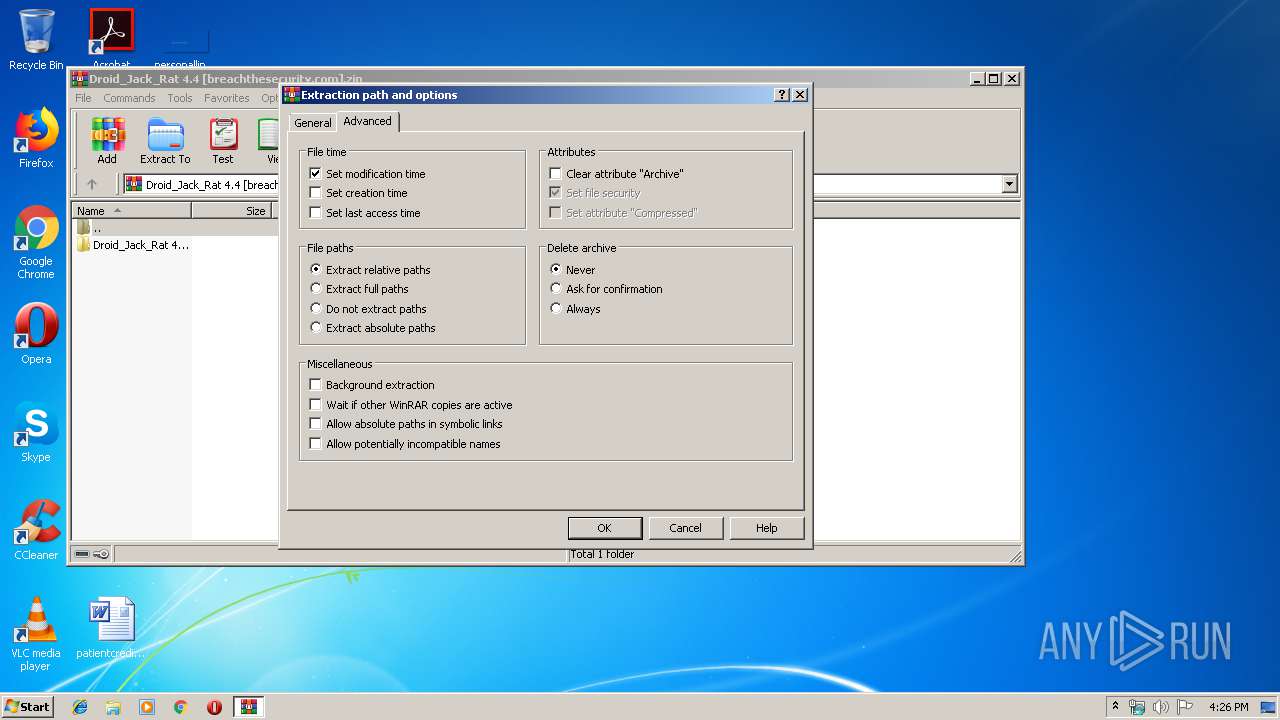Select the Advanced tab
Screen dimensions: 1280x720
(367, 121)
